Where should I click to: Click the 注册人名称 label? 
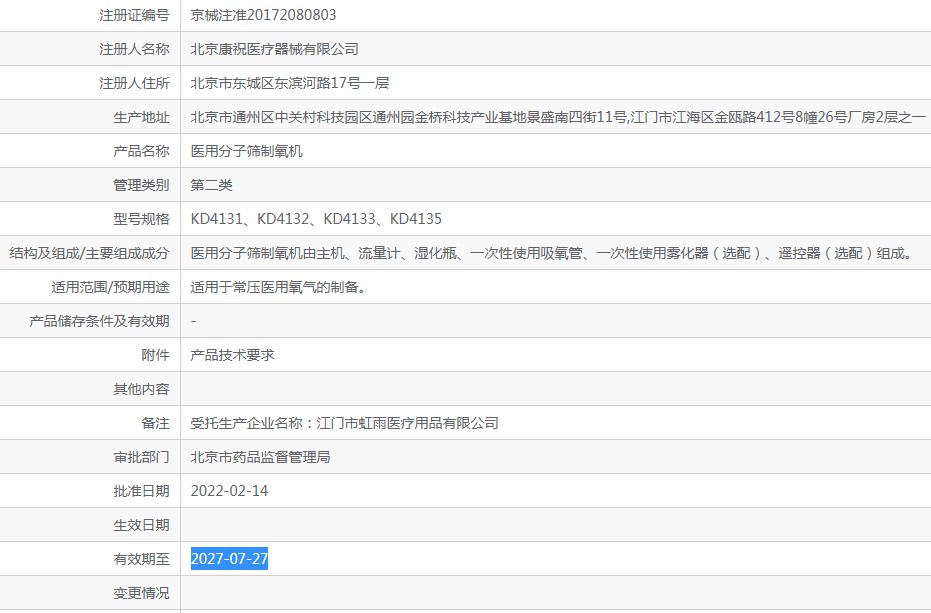[x=134, y=49]
